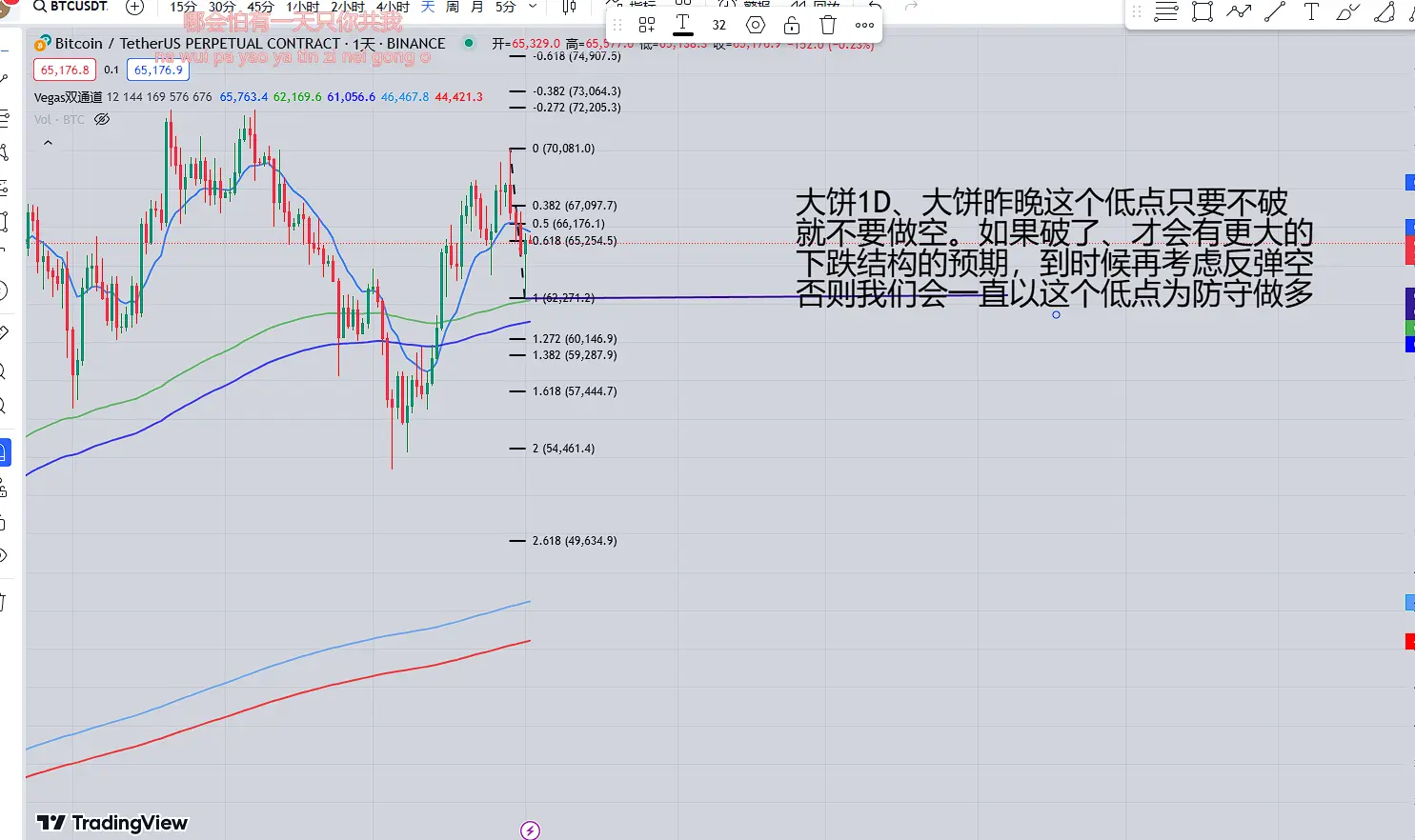Screen dimensions: 1415x840
Task: Grab the favorites toolbar drag handle
Action: point(1137,12)
